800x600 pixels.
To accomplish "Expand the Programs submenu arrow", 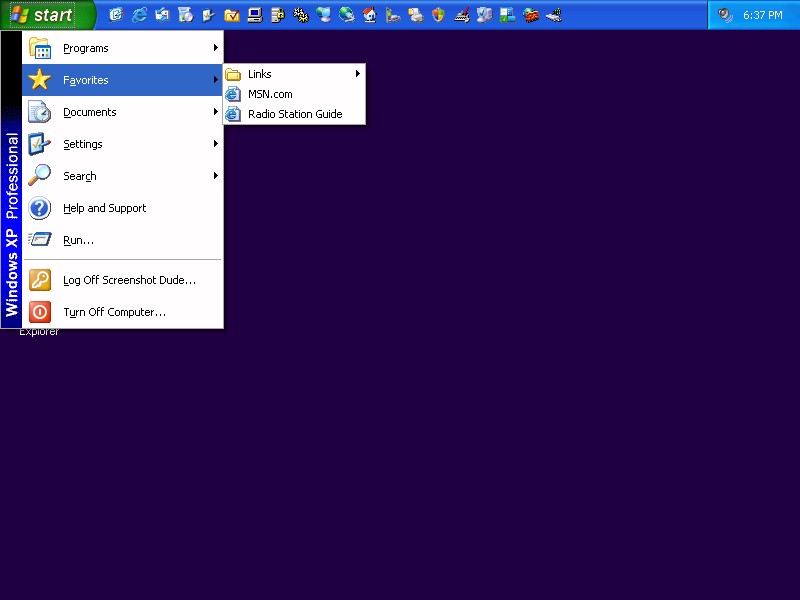I will (215, 48).
